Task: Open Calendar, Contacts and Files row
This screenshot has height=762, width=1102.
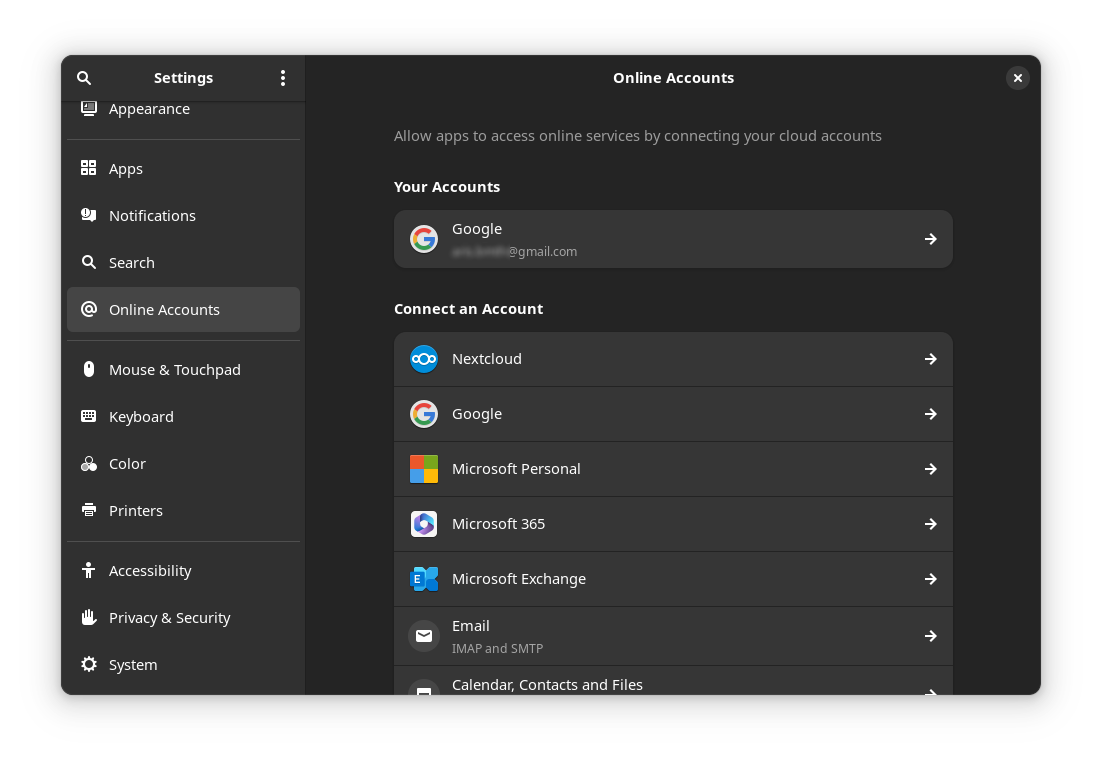Action: (x=673, y=680)
